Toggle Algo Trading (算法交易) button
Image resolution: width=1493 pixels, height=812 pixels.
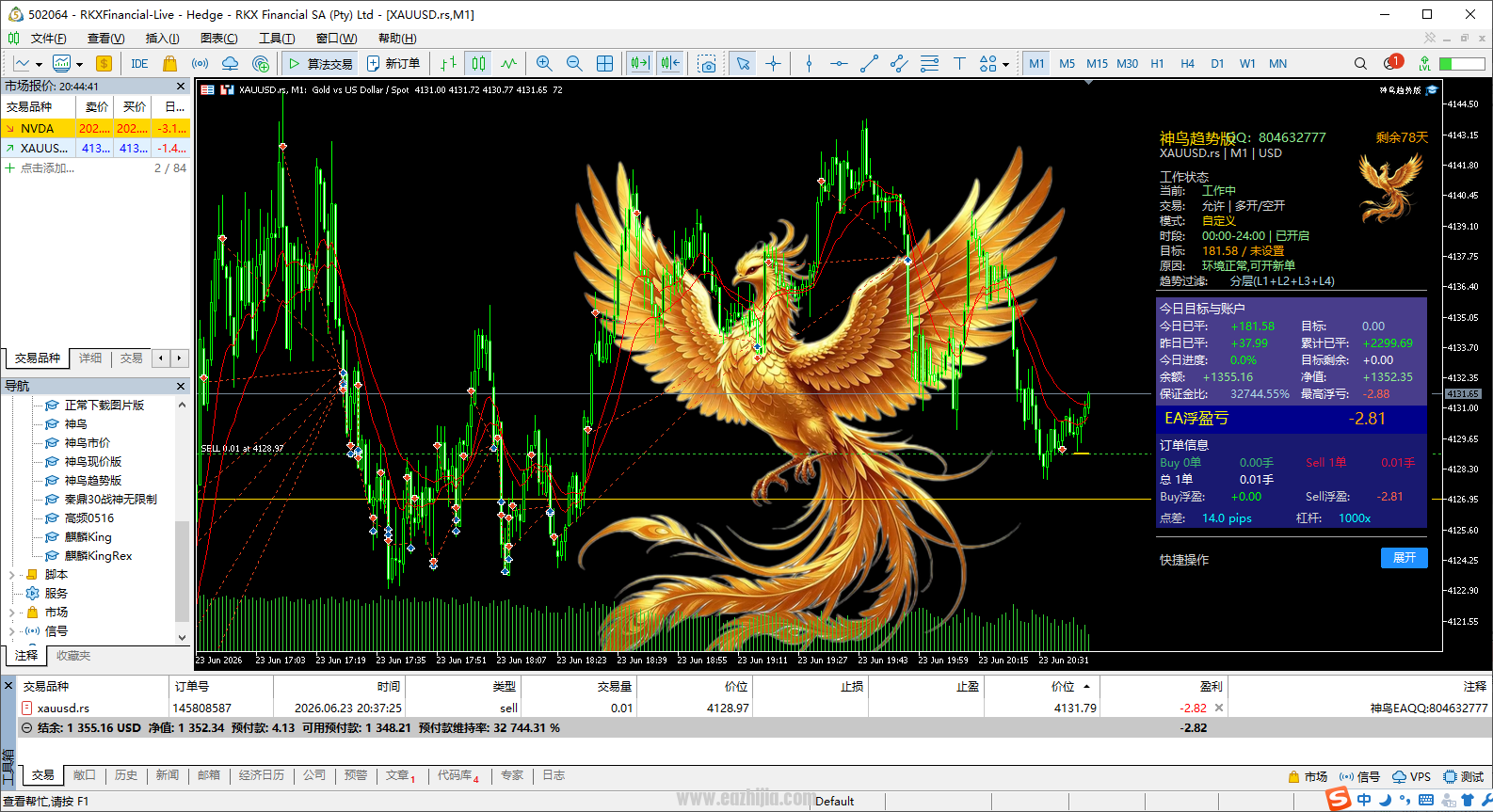(320, 64)
